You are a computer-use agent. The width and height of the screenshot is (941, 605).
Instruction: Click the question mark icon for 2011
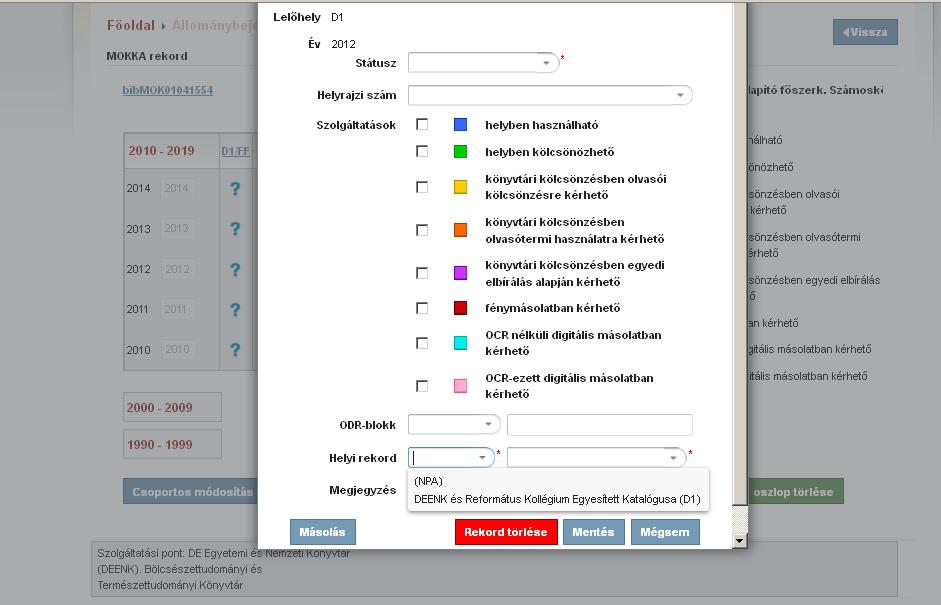235,310
